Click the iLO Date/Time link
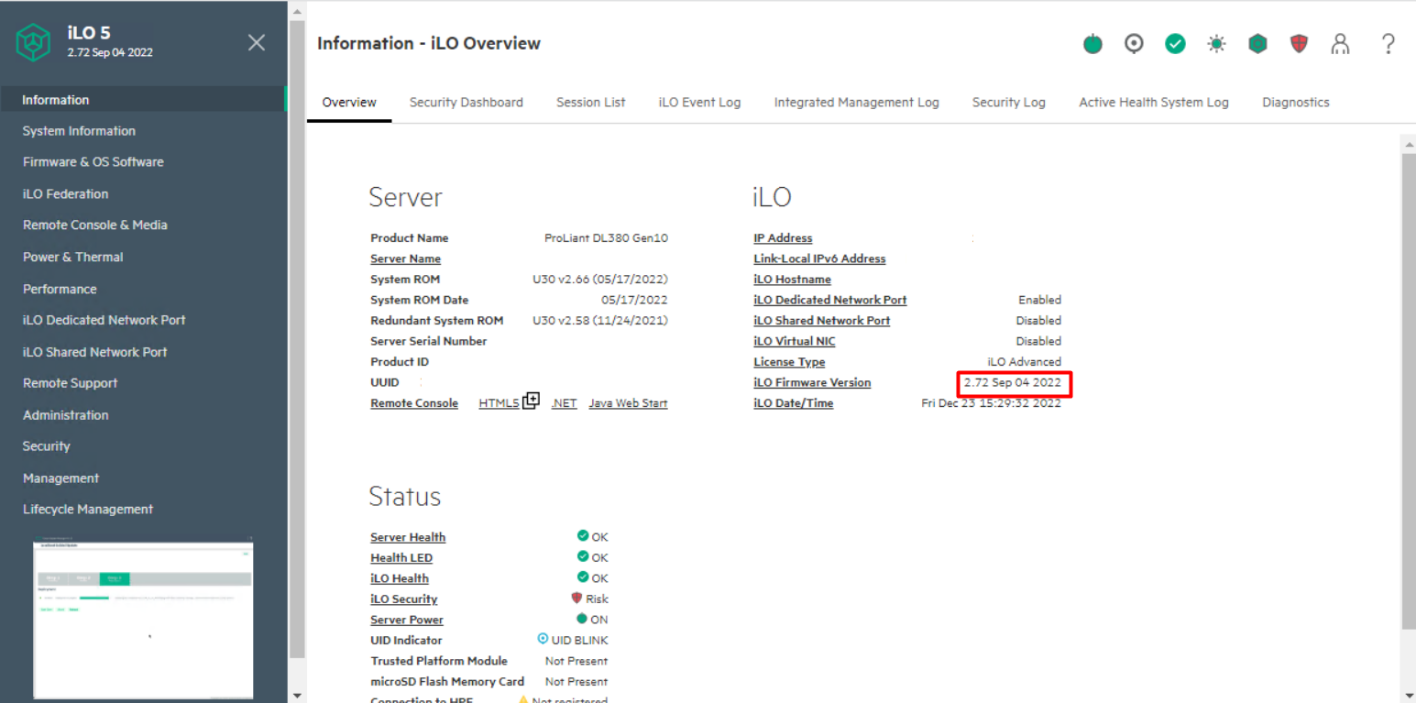Viewport: 1416px width, 703px height. click(x=793, y=403)
